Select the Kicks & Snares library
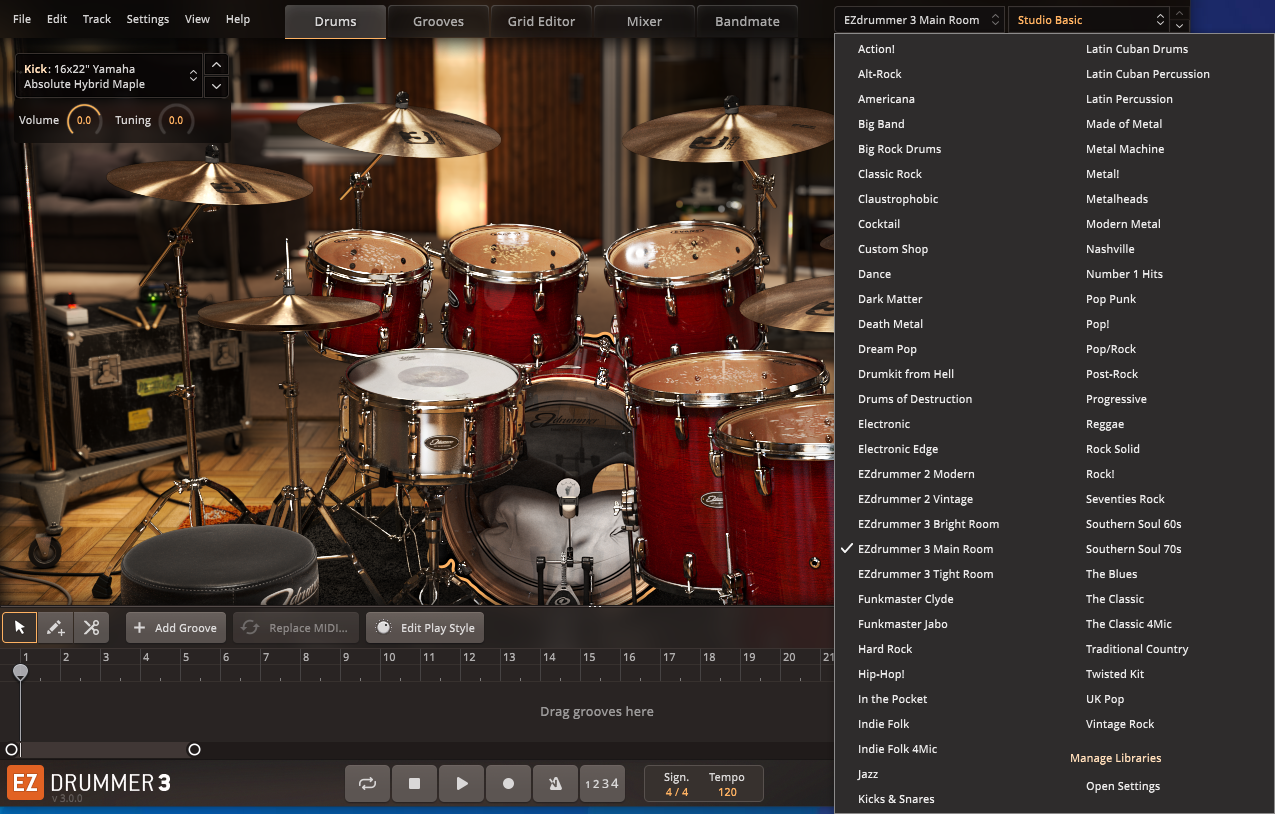Image resolution: width=1275 pixels, height=814 pixels. [x=896, y=799]
